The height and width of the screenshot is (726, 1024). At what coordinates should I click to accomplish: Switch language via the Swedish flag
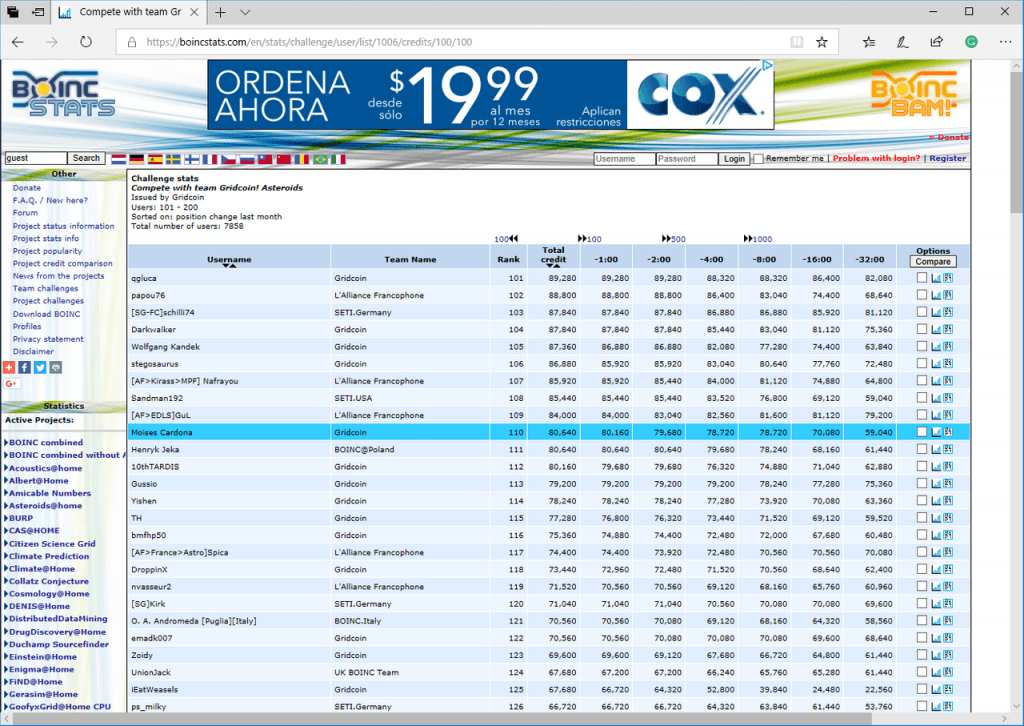[x=173, y=159]
